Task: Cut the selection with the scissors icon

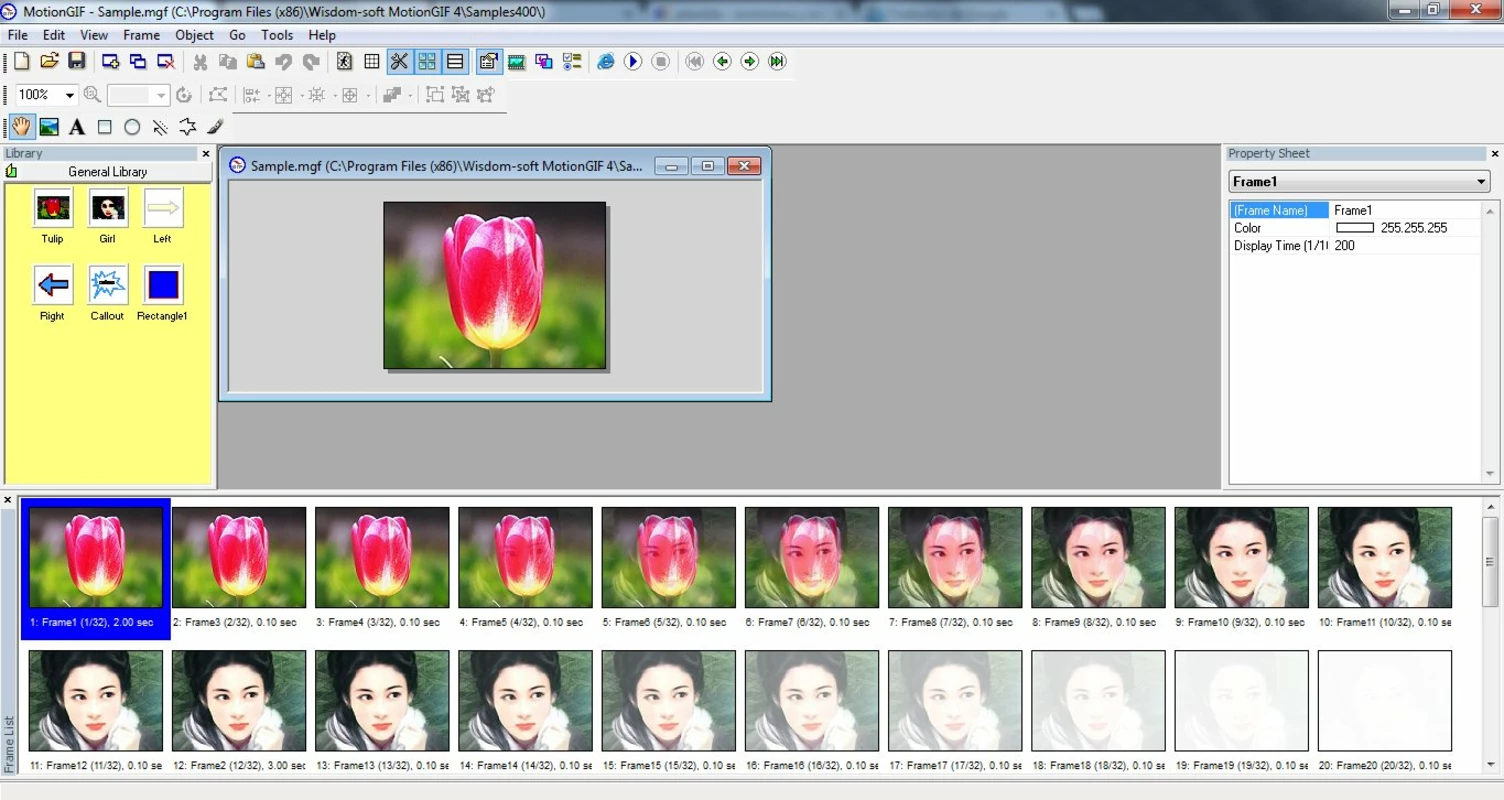Action: click(200, 61)
